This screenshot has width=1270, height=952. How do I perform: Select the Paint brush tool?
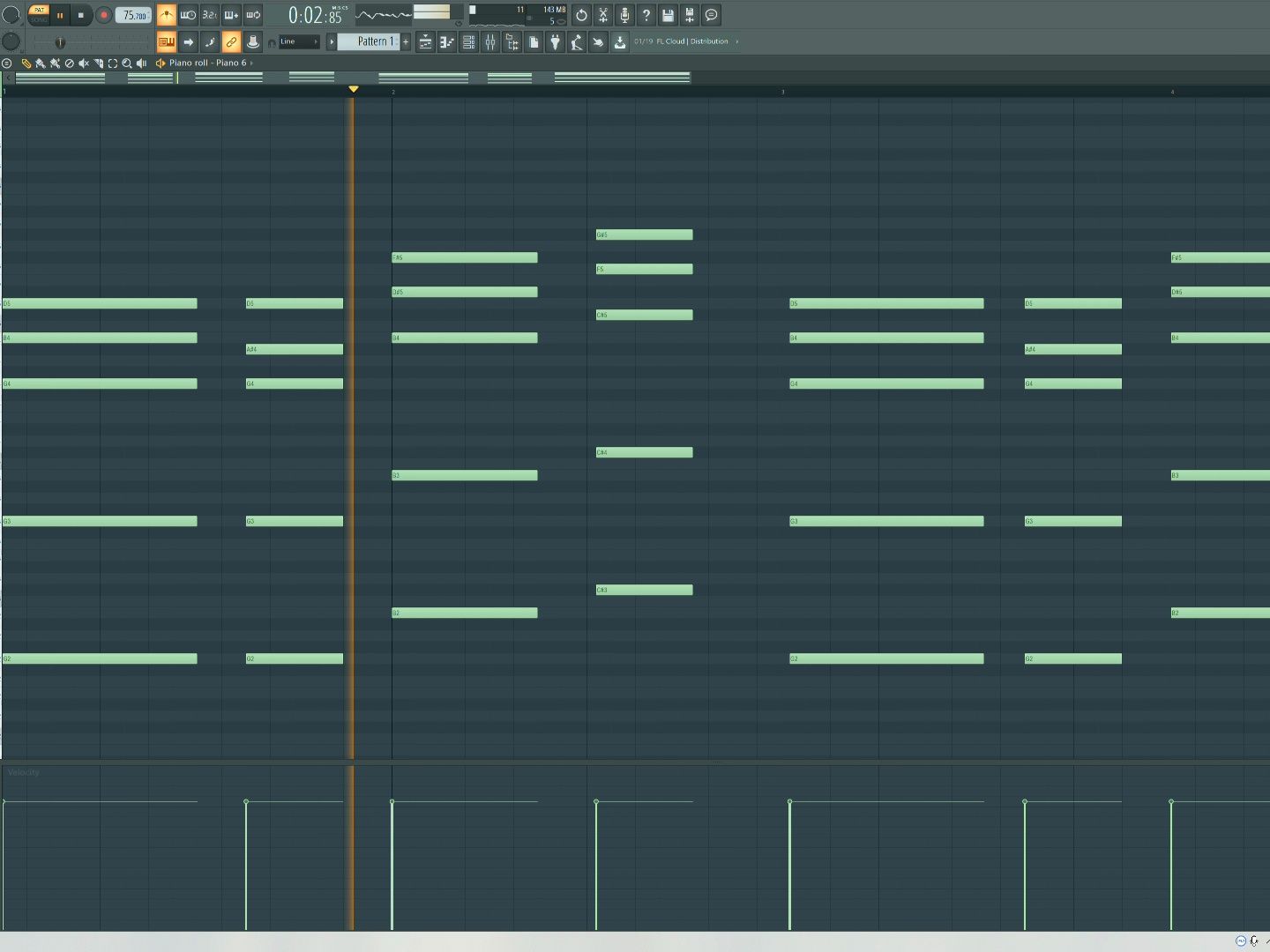click(x=40, y=63)
